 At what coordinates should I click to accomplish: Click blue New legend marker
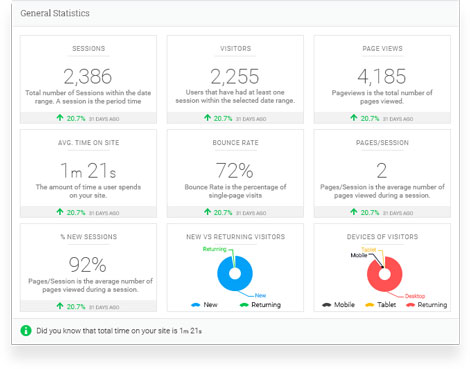195,305
